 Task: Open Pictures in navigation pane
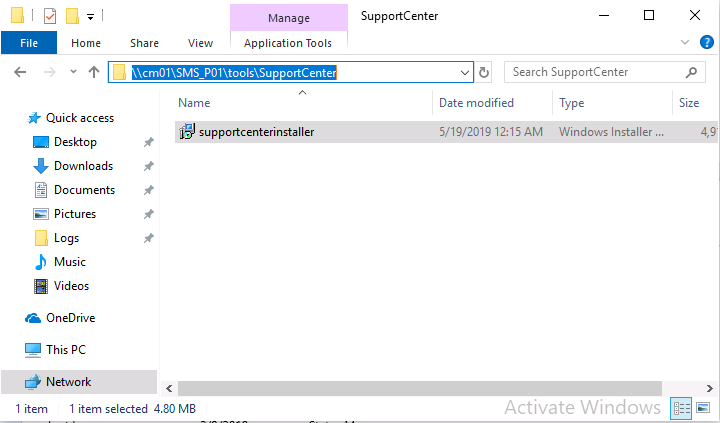(x=75, y=214)
